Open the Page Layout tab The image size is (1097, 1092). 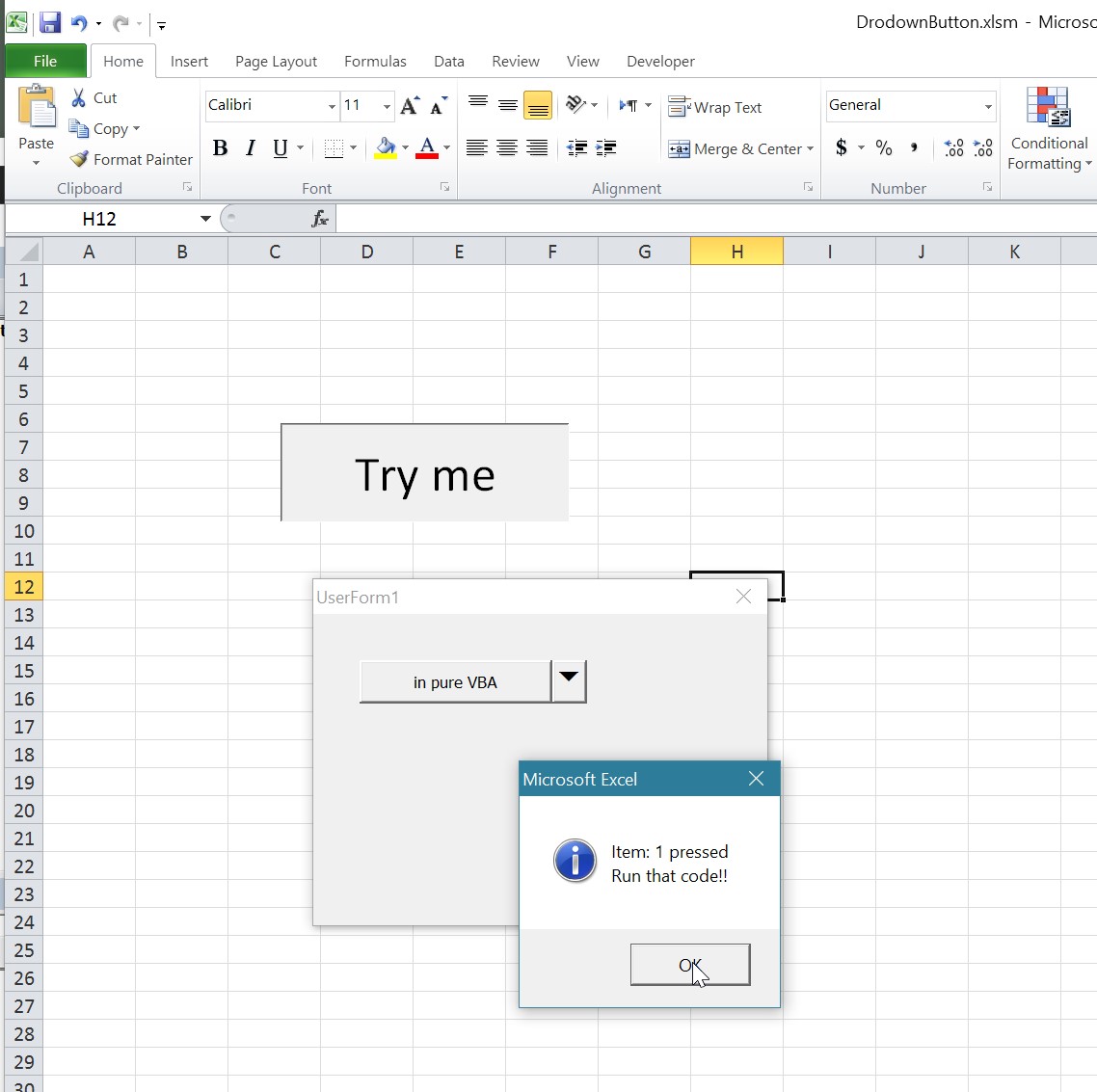pyautogui.click(x=276, y=61)
